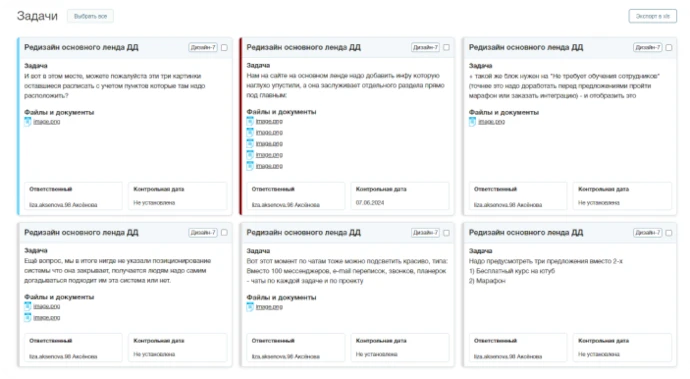Click the Выбрать все button

[90, 16]
